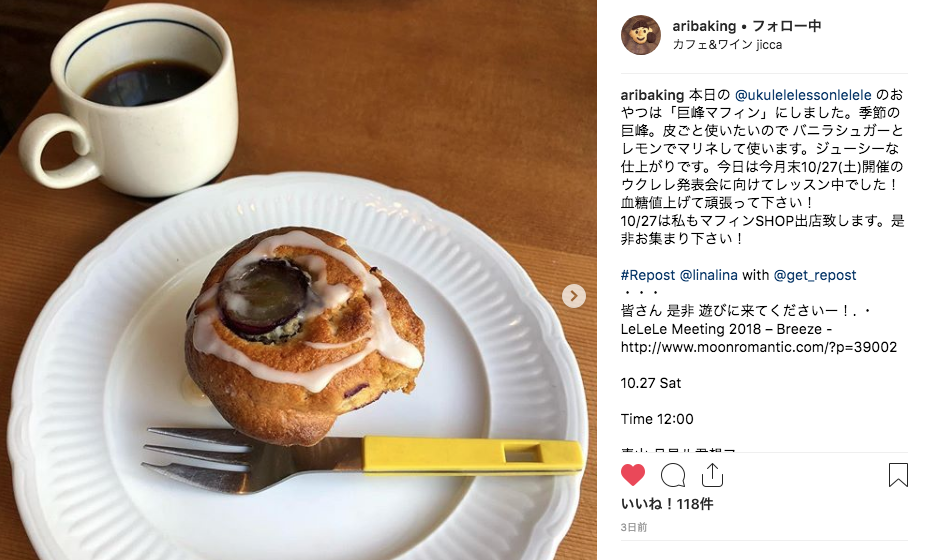Screen dimensions: 931x560
Task: View the いいね！118件 likes list
Action: 667,504
